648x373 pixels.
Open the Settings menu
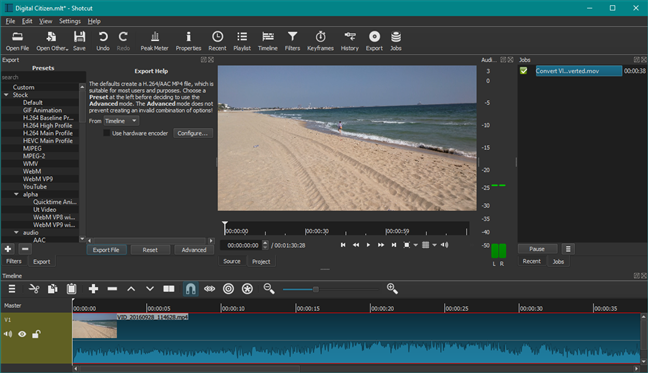pyautogui.click(x=70, y=21)
